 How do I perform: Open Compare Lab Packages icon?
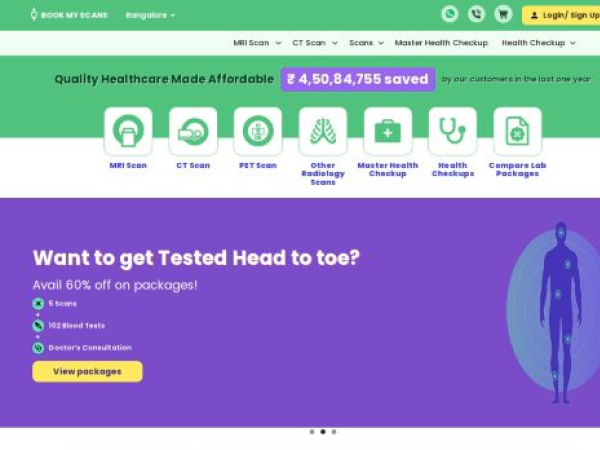click(517, 132)
